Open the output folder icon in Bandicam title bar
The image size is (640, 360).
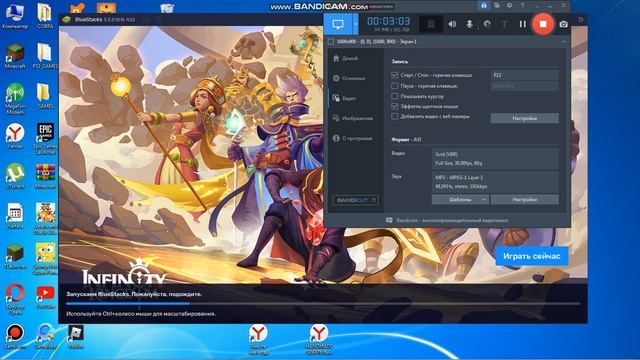[497, 5]
